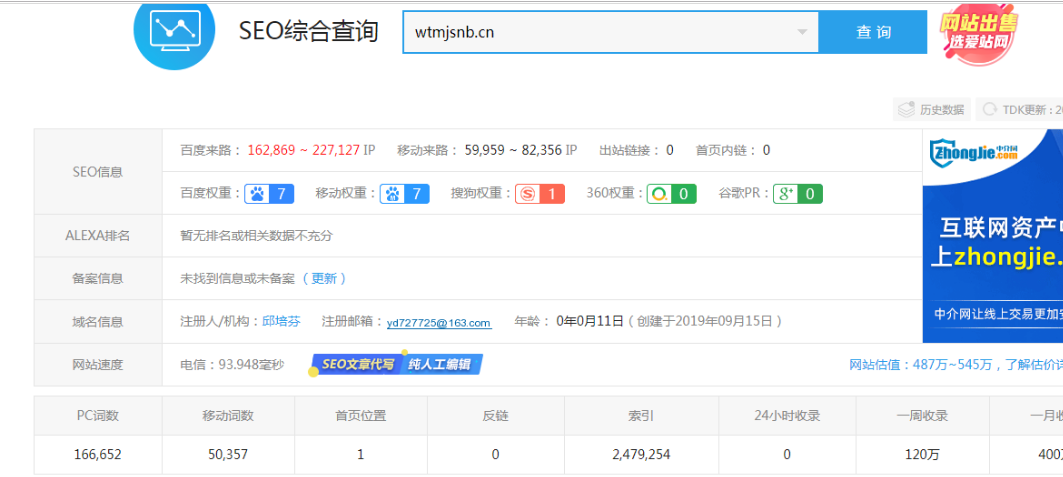Viewport: 1063px width, 477px height.
Task: Click the SEO monitor logo icon
Action: point(174,30)
